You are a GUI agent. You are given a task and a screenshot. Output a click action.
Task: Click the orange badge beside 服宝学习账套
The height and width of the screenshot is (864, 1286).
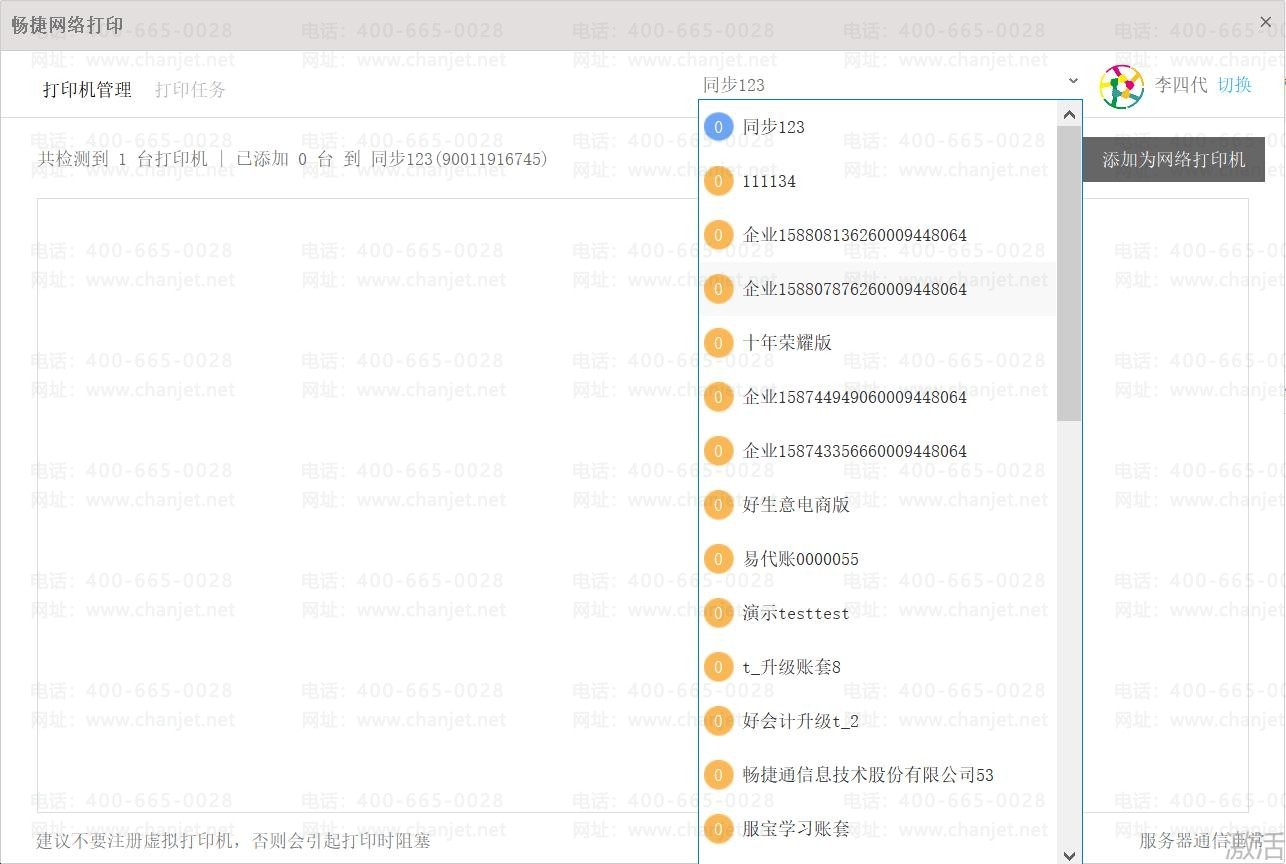tap(718, 829)
